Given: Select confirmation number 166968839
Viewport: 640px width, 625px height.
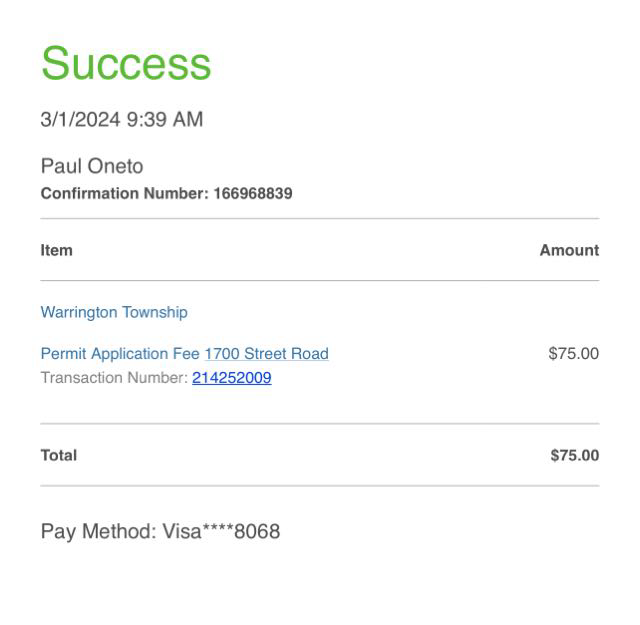Looking at the screenshot, I should pos(253,194).
